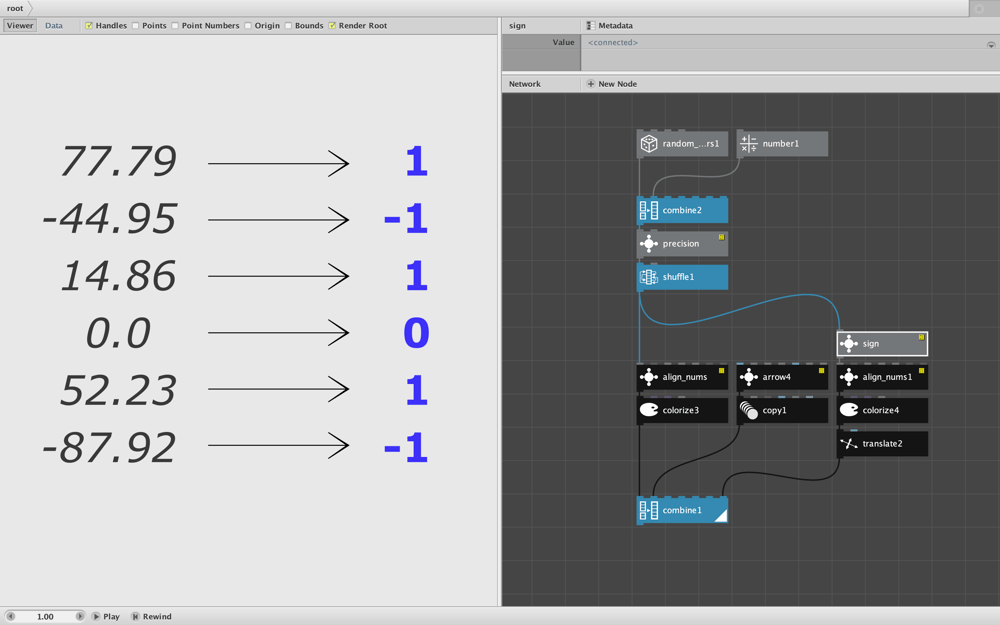Click the yellow marker on precision node
This screenshot has width=1000, height=625.
(x=721, y=237)
